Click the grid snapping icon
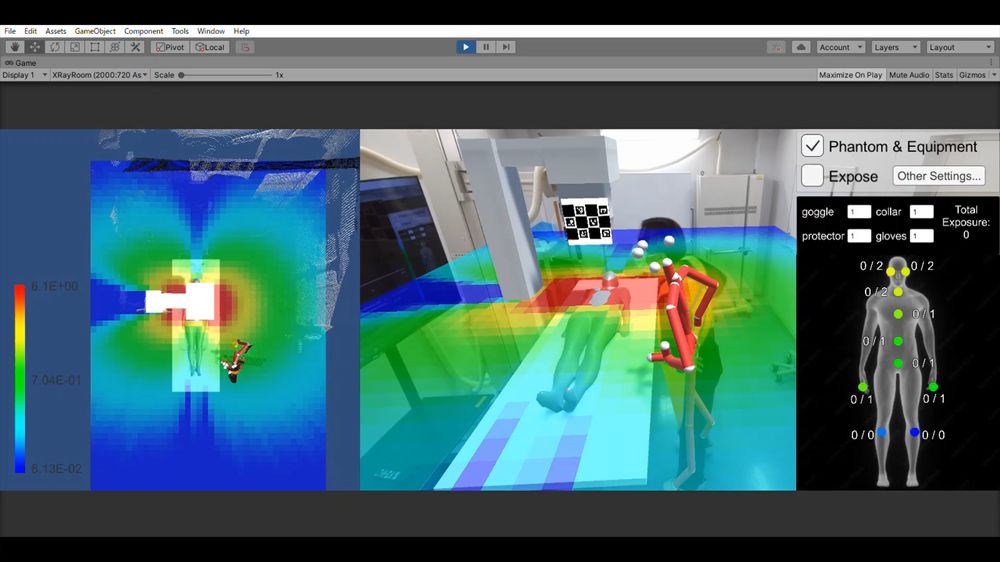Viewport: 1000px width, 562px height. coord(245,47)
